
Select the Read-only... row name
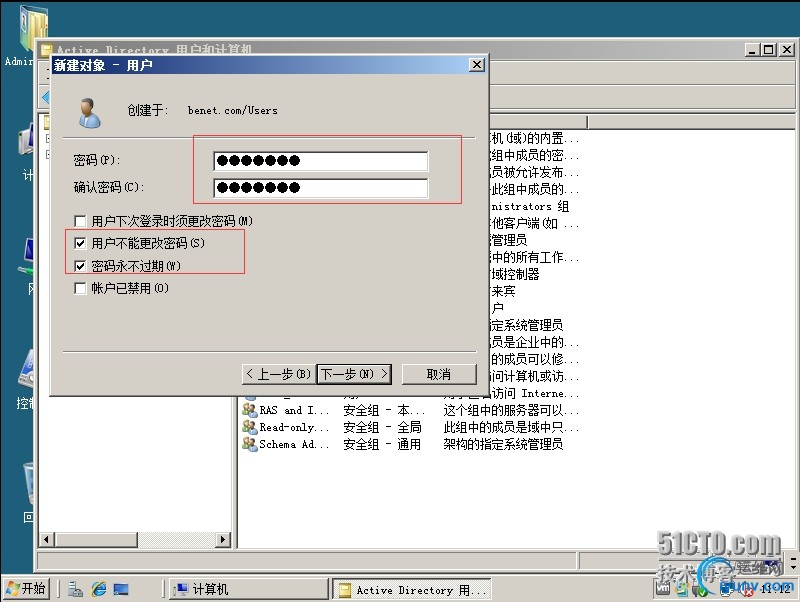tap(294, 427)
